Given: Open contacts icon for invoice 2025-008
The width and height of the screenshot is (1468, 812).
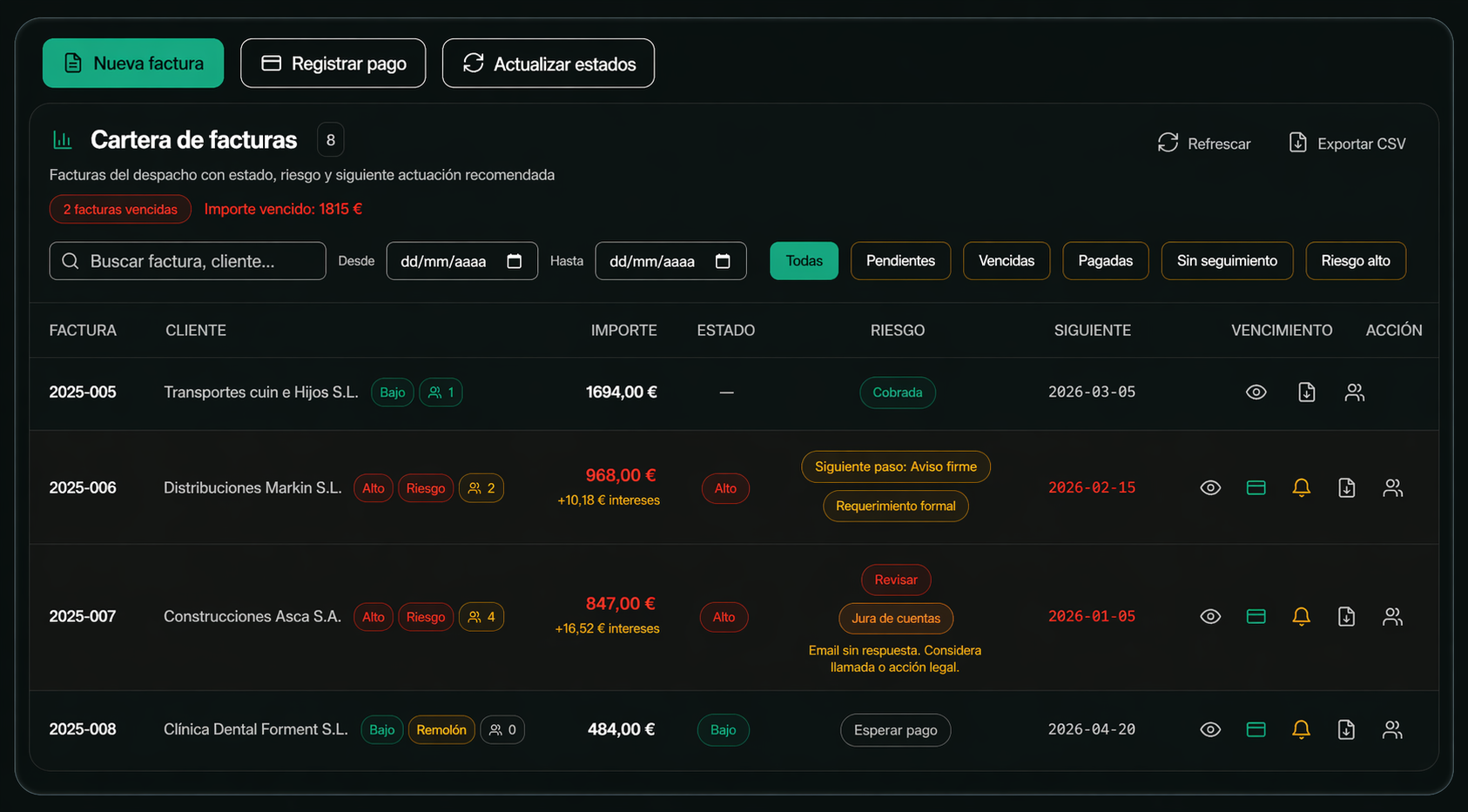Looking at the screenshot, I should pyautogui.click(x=1393, y=730).
